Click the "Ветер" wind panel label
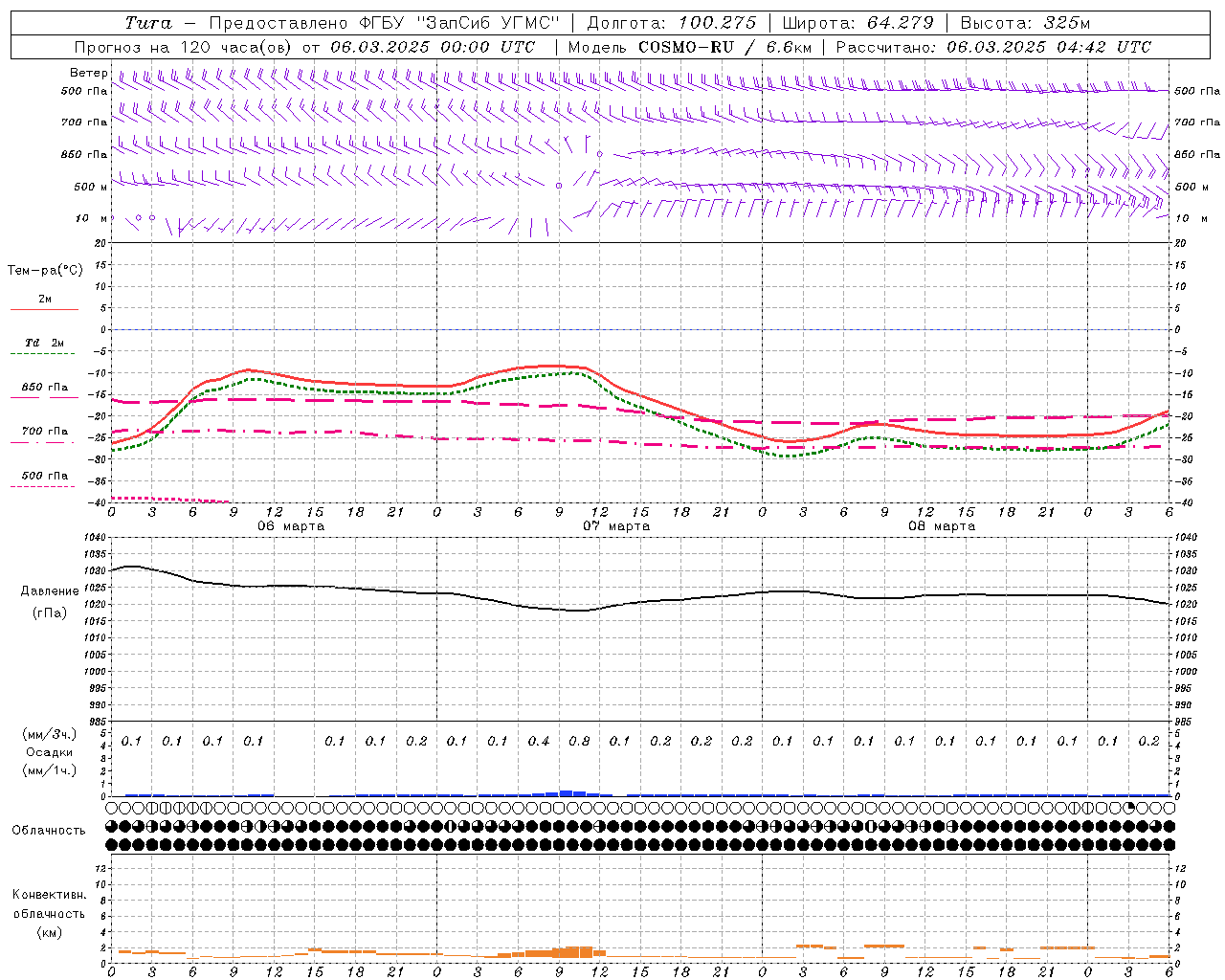1225x980 pixels. coord(88,74)
